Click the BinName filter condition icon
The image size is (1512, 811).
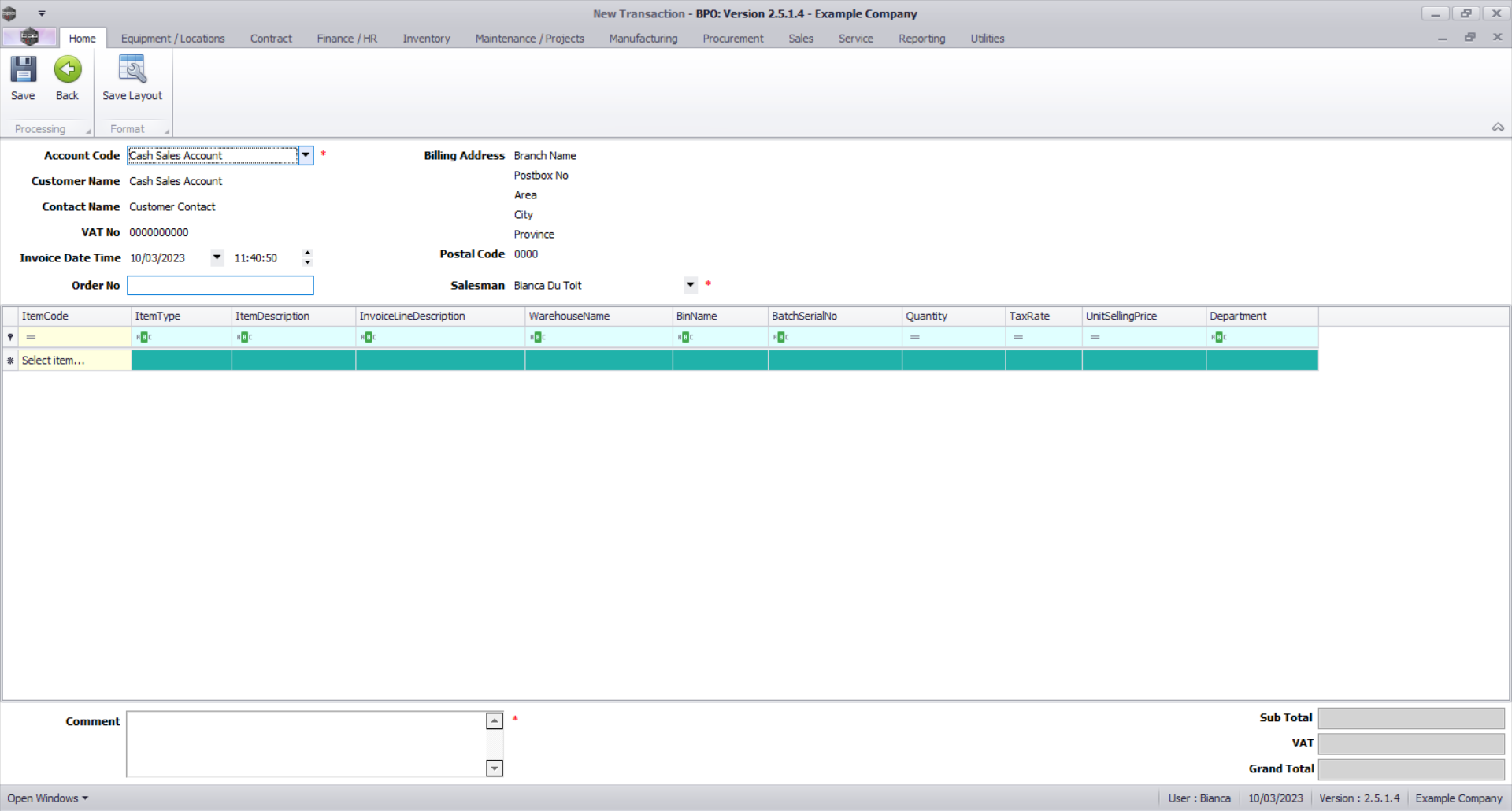coord(685,337)
